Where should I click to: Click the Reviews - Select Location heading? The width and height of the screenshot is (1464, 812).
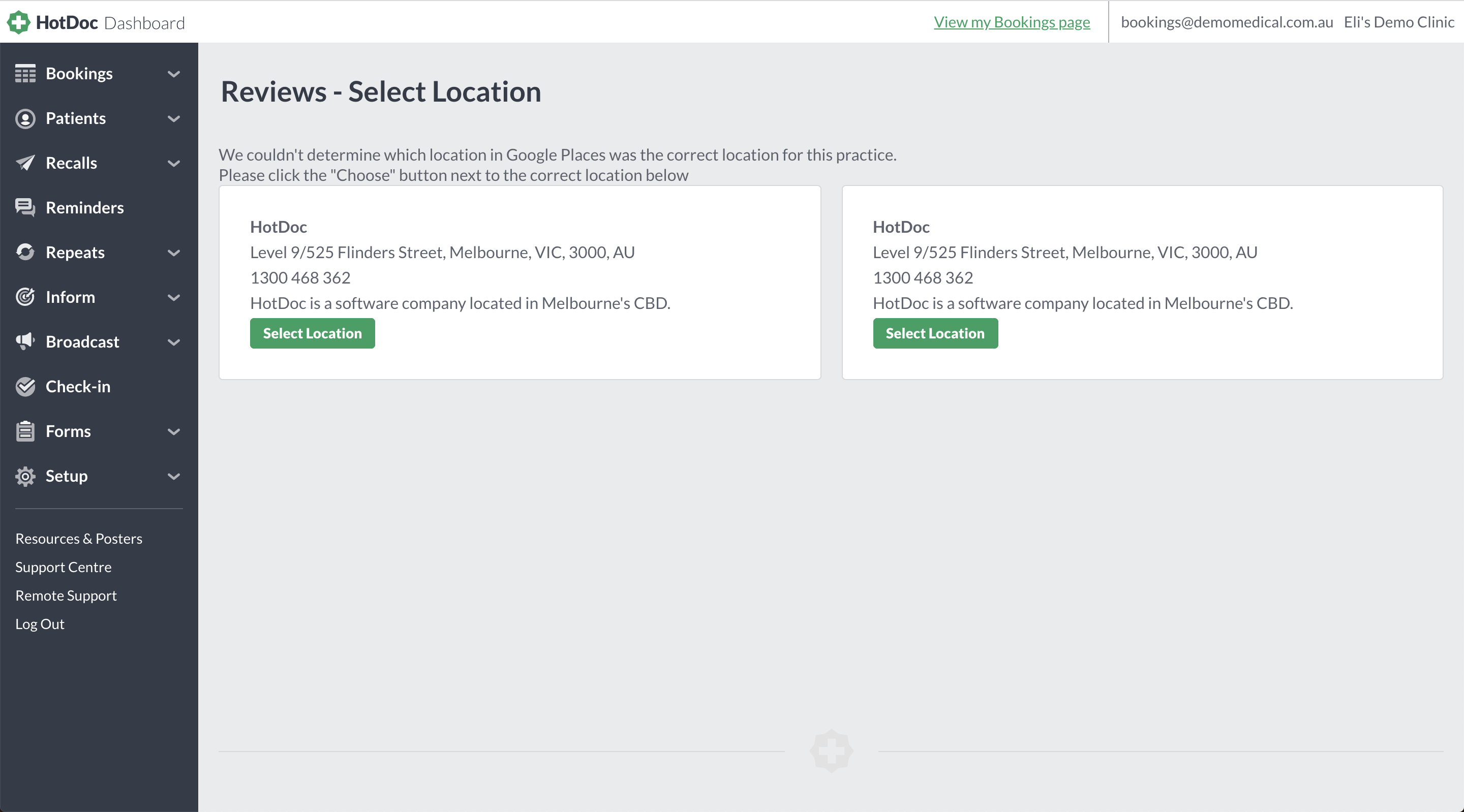(x=381, y=91)
